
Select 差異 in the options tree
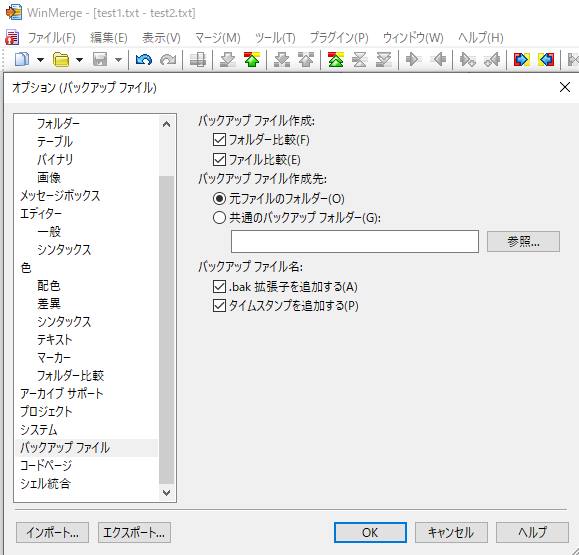click(49, 304)
